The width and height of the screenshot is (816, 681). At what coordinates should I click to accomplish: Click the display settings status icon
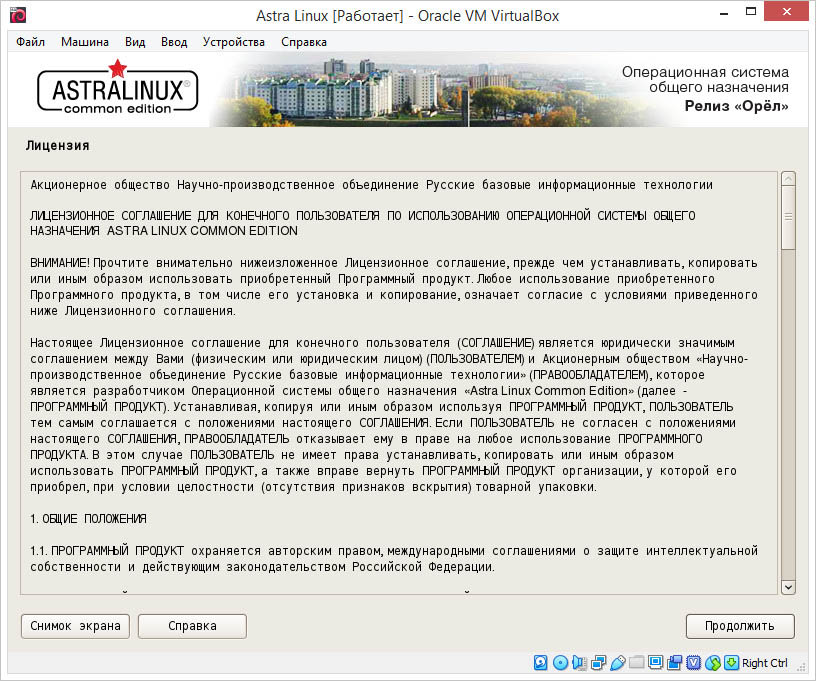pos(656,662)
